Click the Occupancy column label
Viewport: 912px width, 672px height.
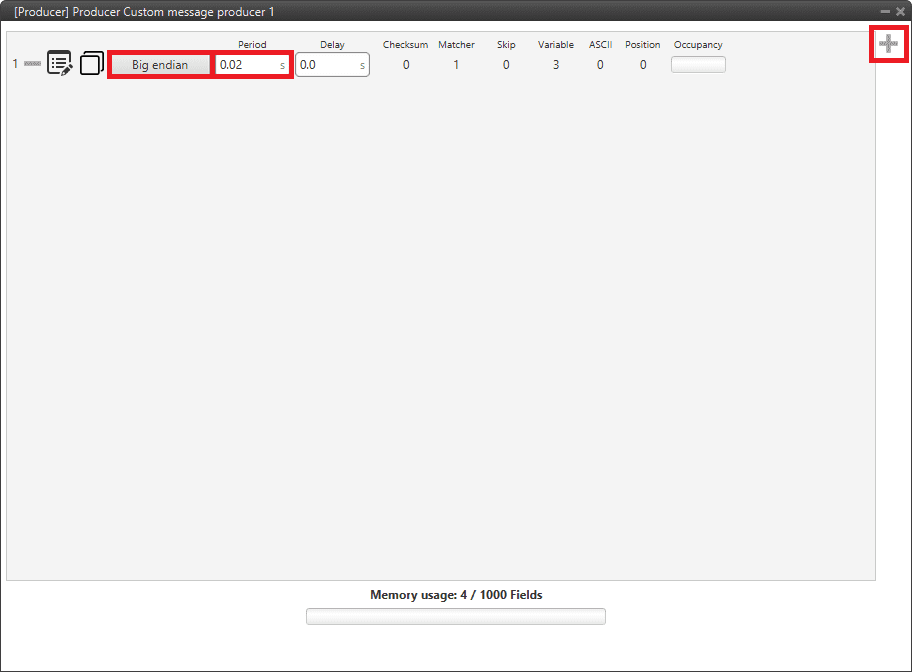pos(698,45)
